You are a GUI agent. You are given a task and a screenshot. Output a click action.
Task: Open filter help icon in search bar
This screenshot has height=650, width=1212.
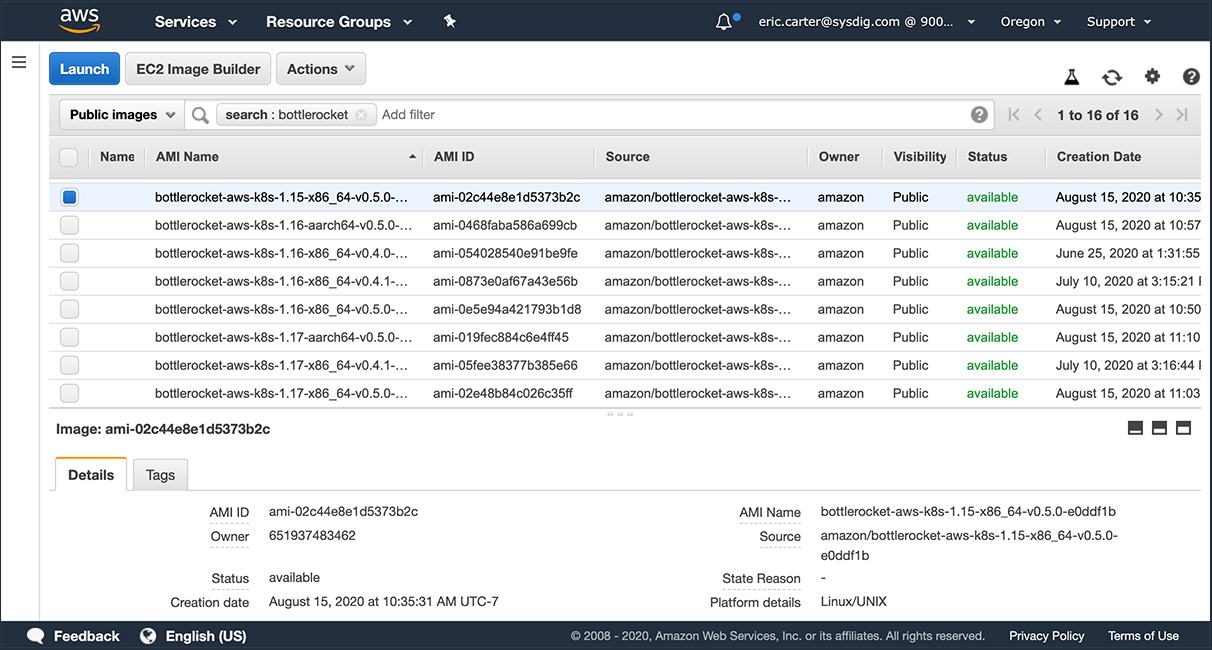979,114
